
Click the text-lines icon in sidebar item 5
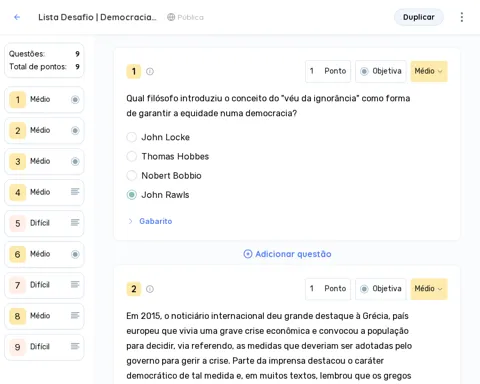click(75, 223)
